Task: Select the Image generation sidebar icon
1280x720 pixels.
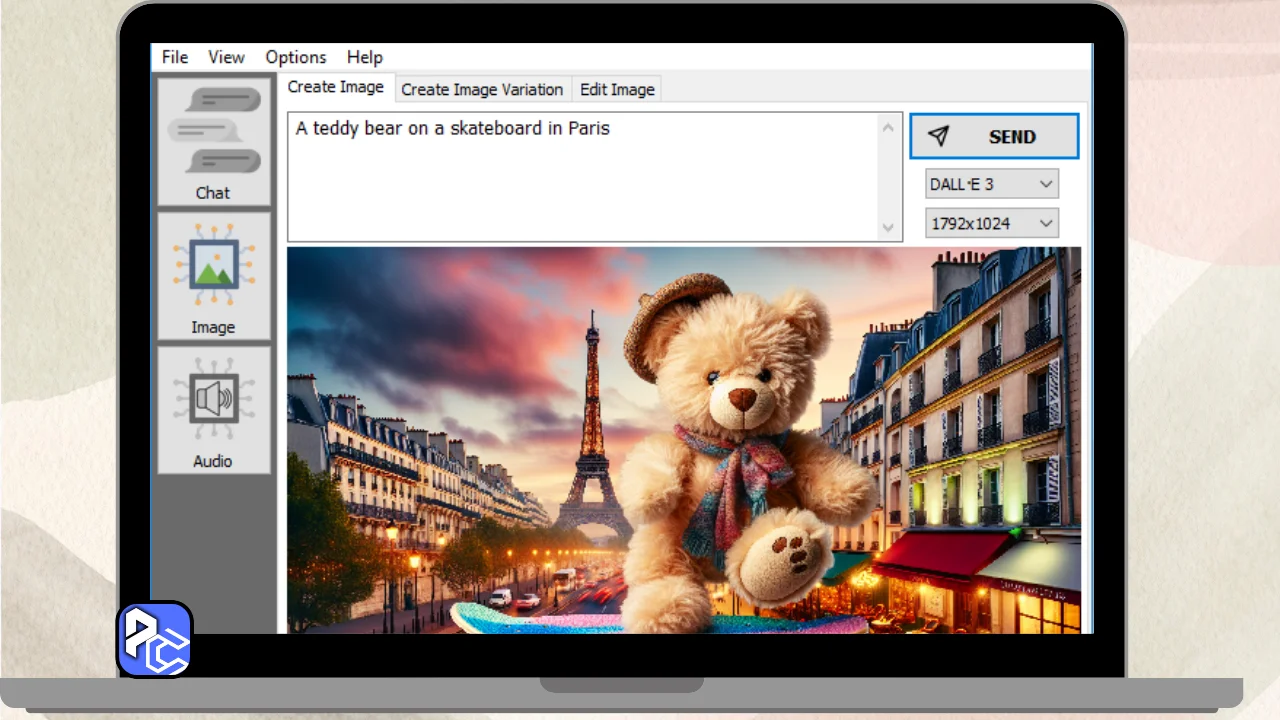Action: coord(213,276)
